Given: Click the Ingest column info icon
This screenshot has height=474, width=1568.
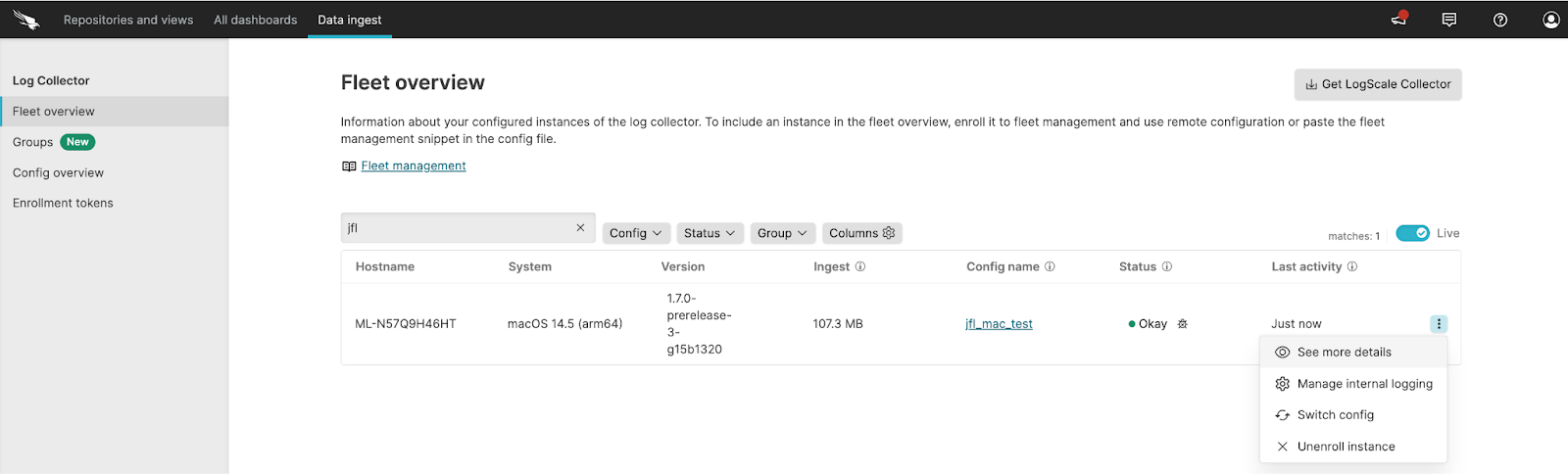Looking at the screenshot, I should pyautogui.click(x=860, y=266).
